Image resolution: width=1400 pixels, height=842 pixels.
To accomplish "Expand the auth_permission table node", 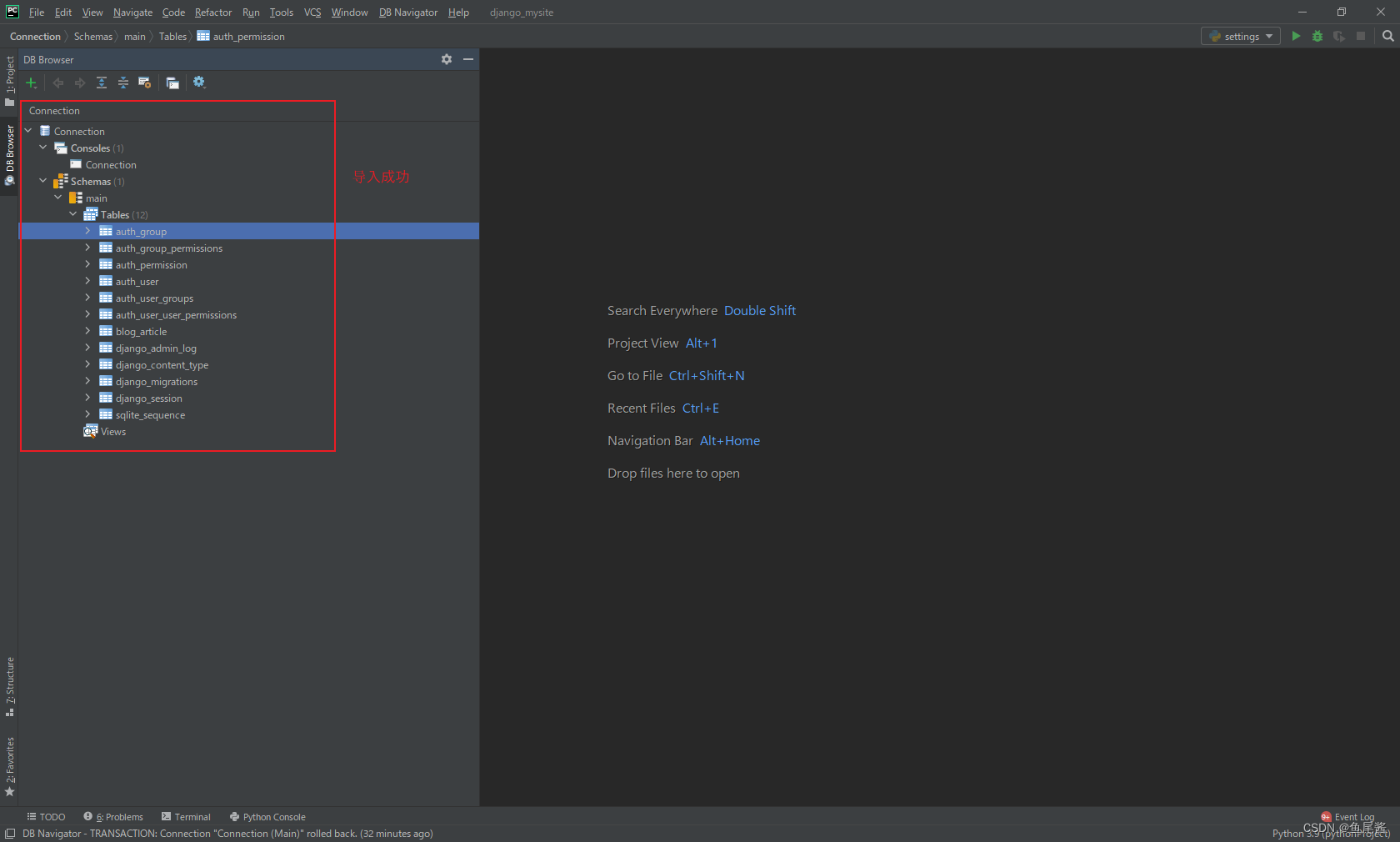I will [x=87, y=264].
